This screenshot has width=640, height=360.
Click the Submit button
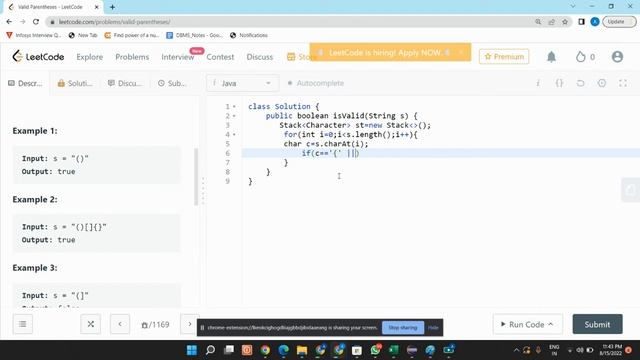(x=597, y=324)
